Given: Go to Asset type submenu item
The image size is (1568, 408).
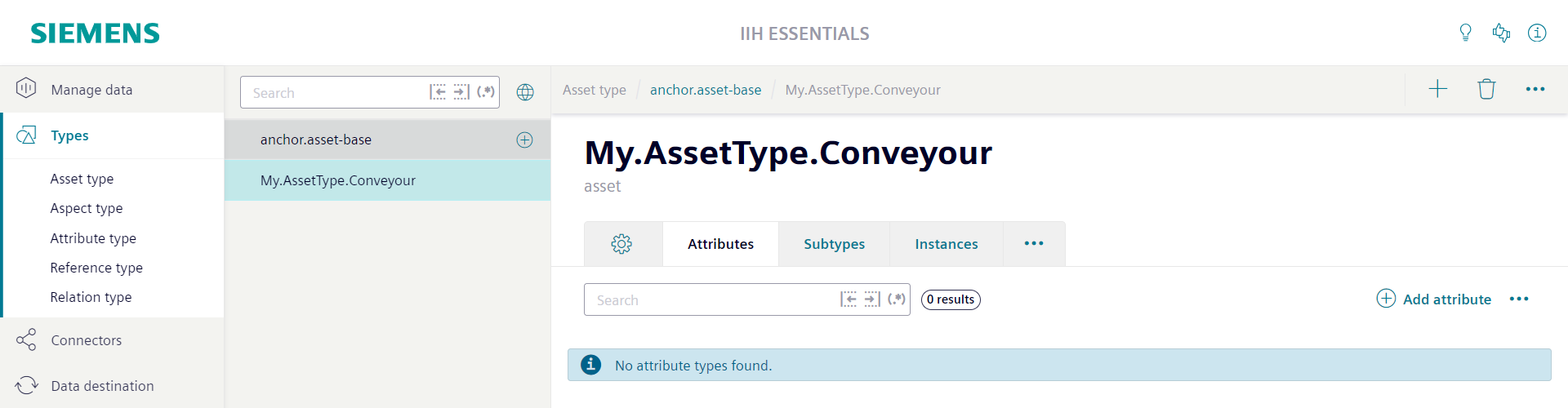Looking at the screenshot, I should pyautogui.click(x=82, y=179).
